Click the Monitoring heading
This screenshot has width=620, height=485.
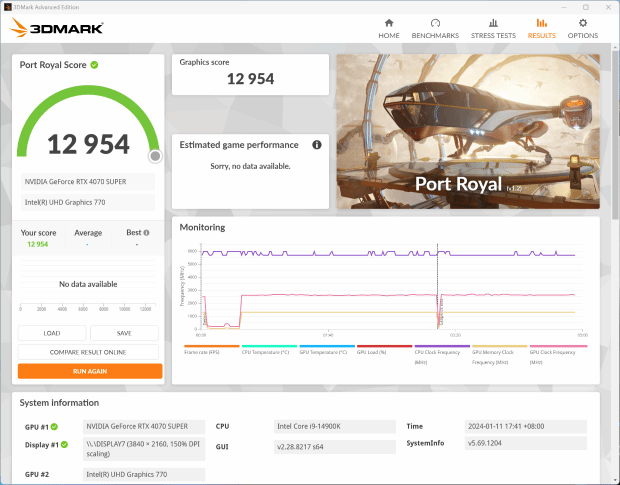[202, 227]
